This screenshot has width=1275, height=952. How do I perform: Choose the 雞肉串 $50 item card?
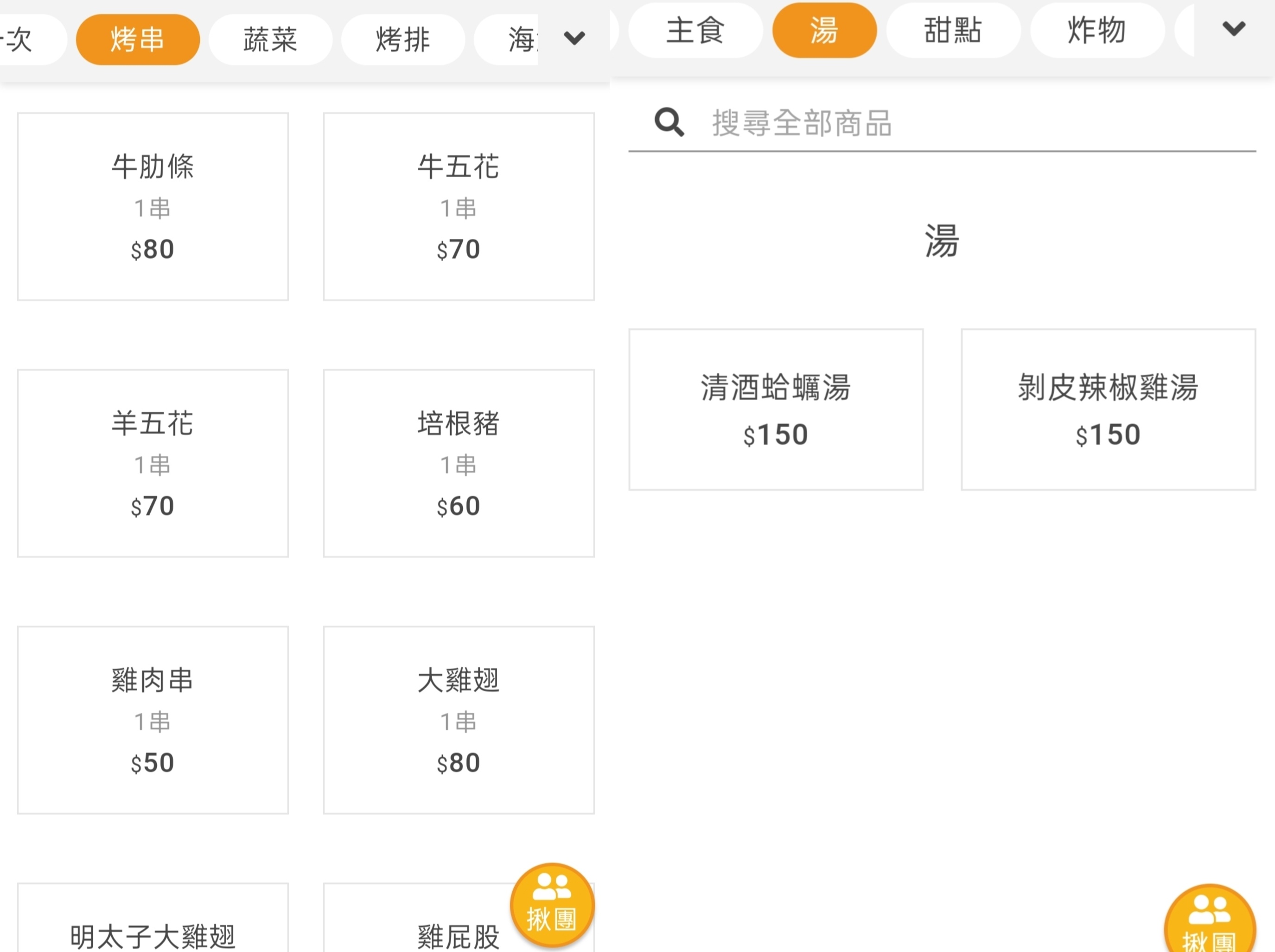coord(153,720)
